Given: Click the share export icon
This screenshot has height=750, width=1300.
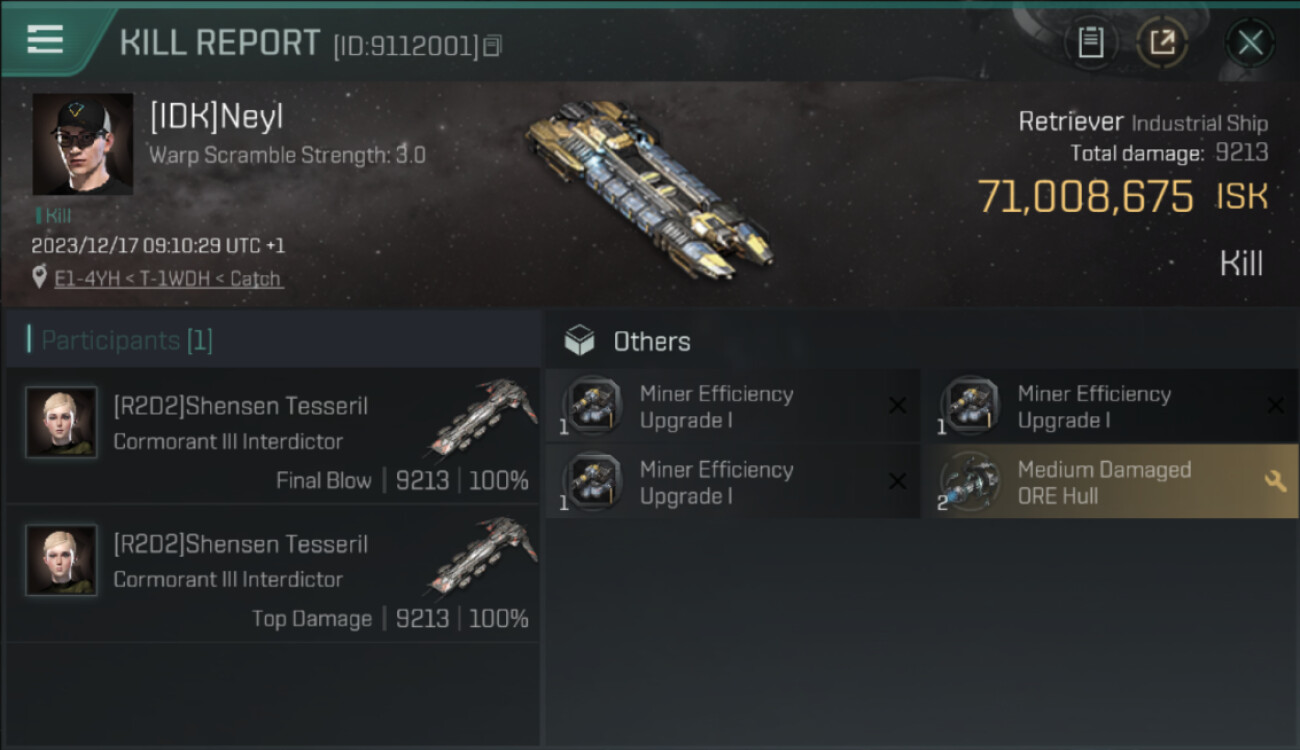Looking at the screenshot, I should 1162,42.
